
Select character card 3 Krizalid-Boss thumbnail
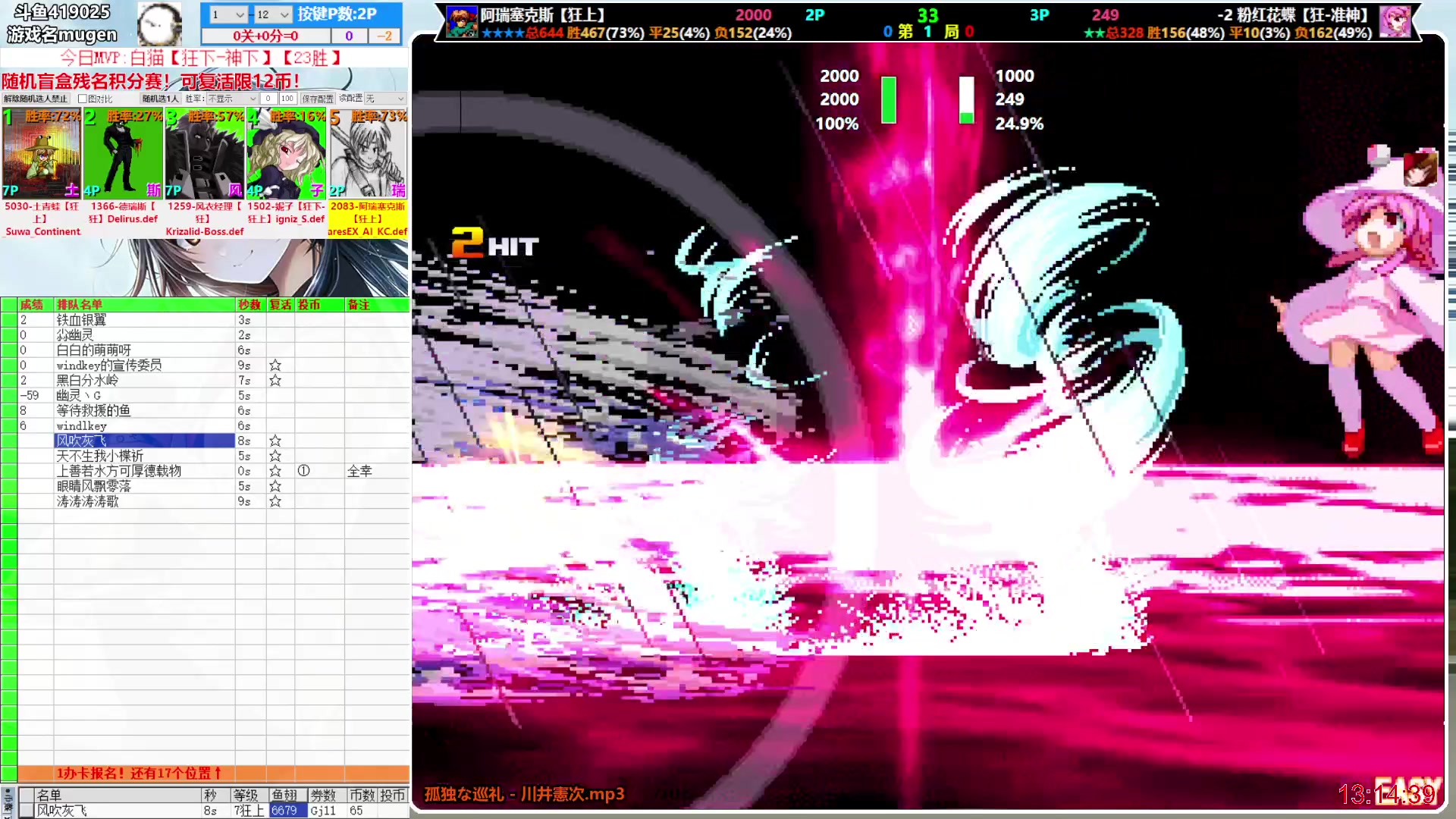point(205,154)
